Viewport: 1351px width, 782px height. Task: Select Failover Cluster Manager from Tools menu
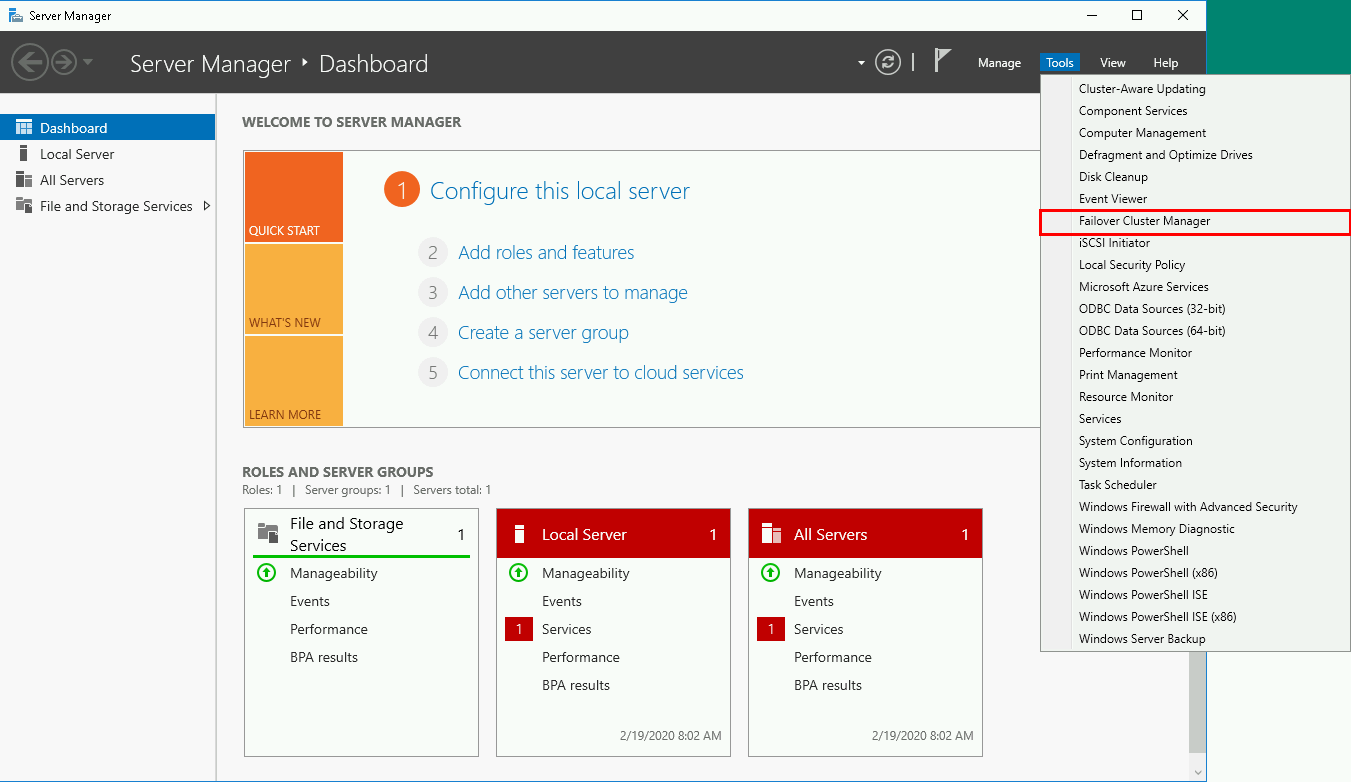(x=1144, y=221)
